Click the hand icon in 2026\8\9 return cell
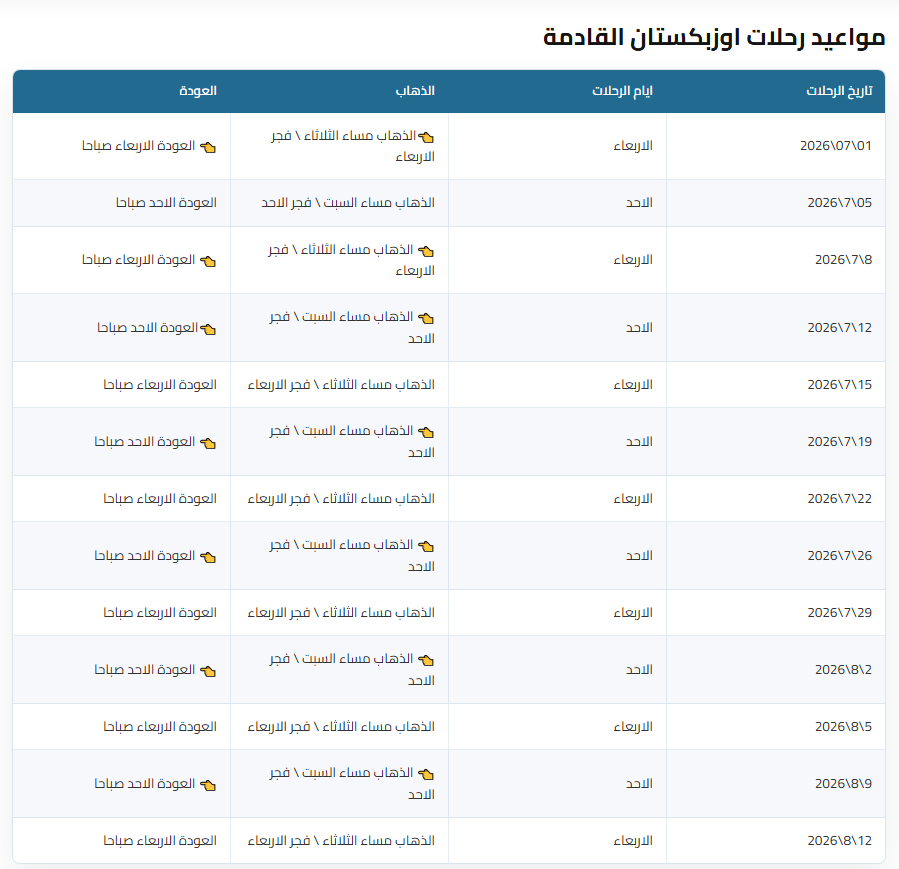 [208, 785]
